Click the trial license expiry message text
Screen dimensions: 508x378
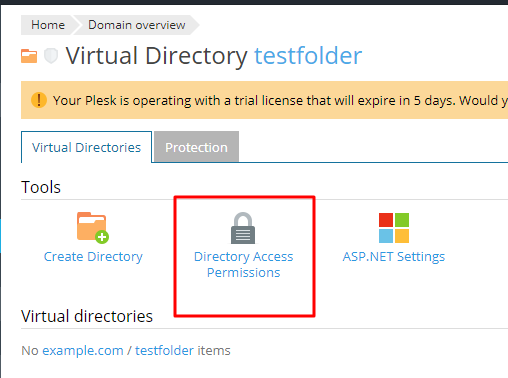(280, 100)
